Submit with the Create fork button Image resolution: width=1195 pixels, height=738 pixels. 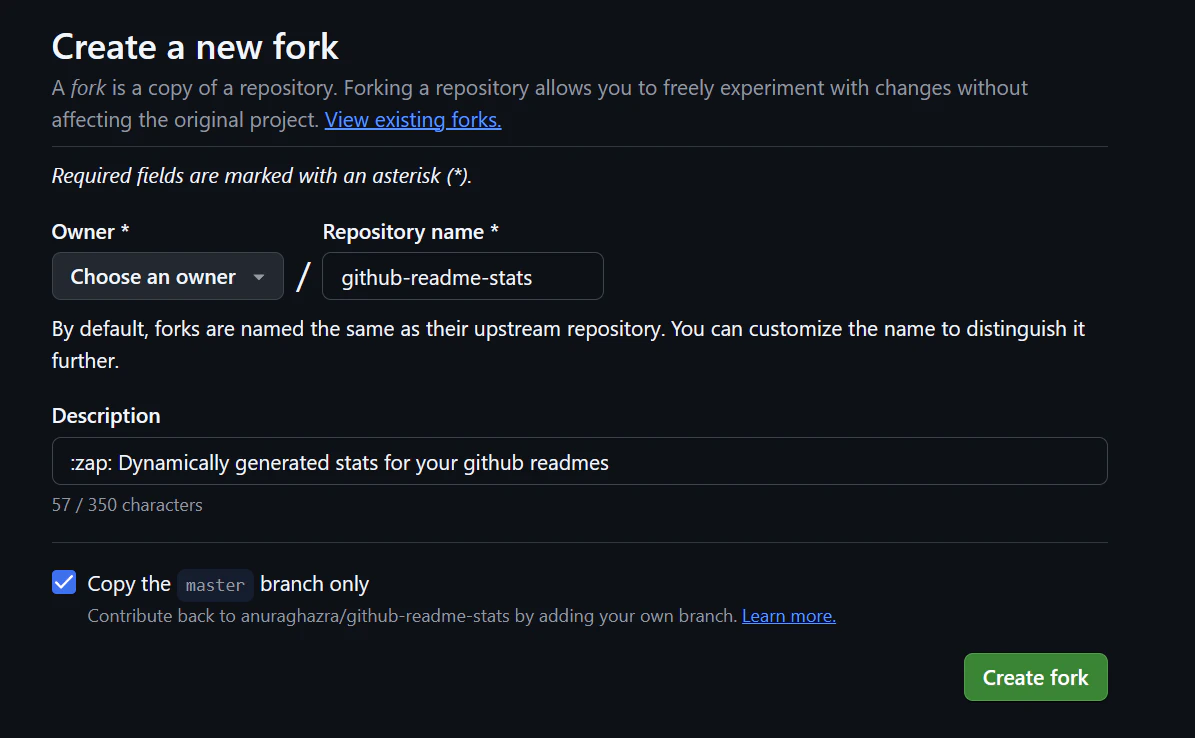1035,677
